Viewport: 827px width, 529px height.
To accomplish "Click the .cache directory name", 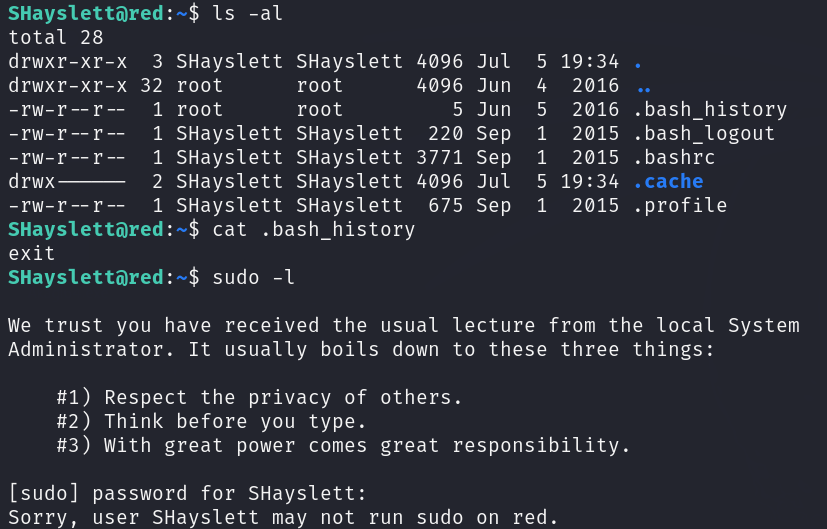I will click(x=668, y=181).
